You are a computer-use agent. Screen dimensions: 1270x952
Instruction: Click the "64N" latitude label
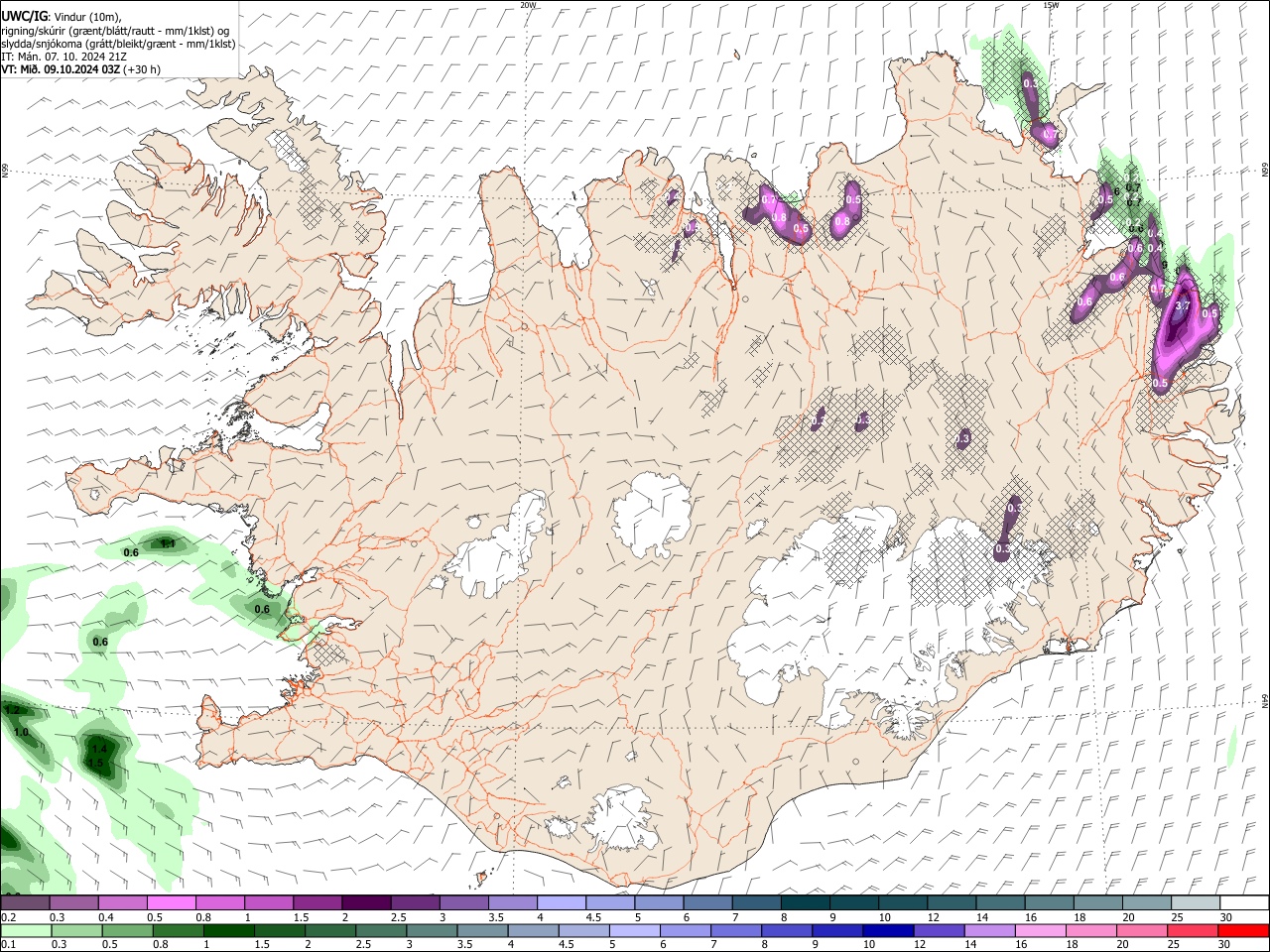pos(1265,700)
